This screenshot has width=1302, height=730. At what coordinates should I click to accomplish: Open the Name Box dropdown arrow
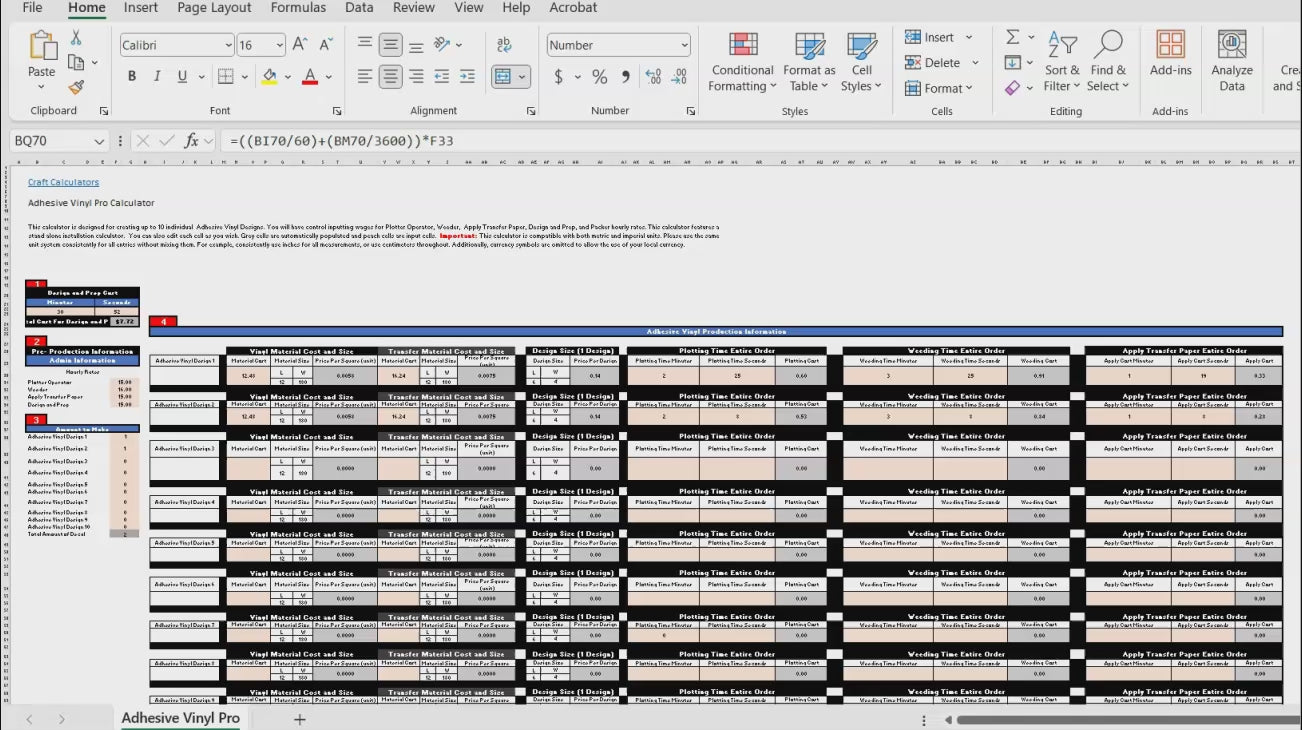pos(98,142)
